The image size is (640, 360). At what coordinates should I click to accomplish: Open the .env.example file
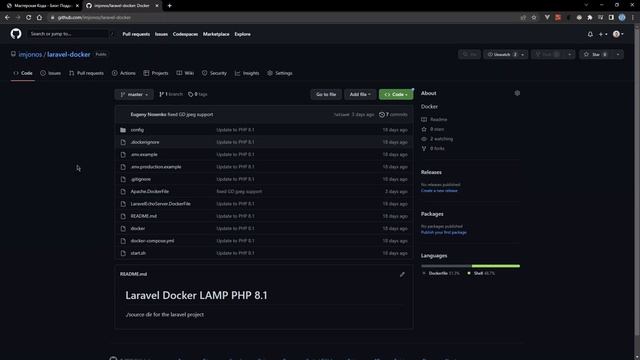(144, 154)
